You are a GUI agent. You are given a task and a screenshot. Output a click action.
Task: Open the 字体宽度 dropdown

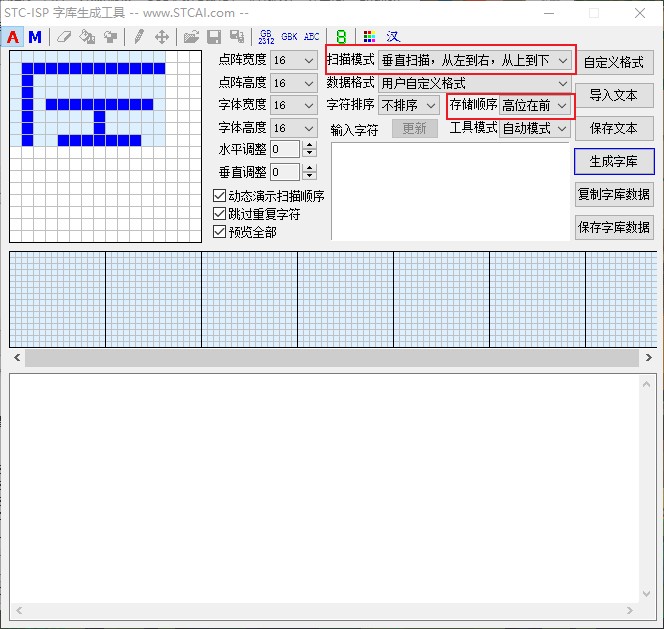tap(293, 105)
